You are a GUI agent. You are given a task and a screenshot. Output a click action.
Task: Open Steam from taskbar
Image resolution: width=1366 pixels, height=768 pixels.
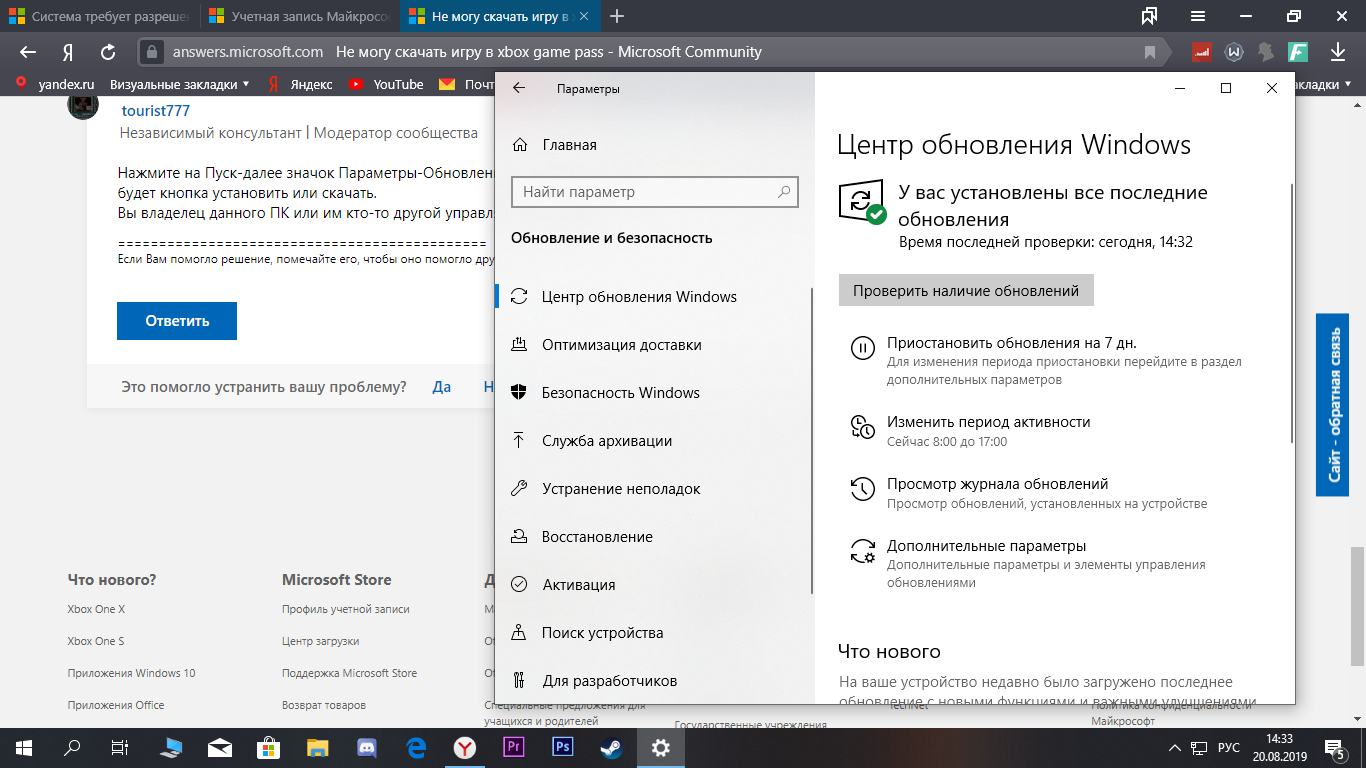point(611,748)
